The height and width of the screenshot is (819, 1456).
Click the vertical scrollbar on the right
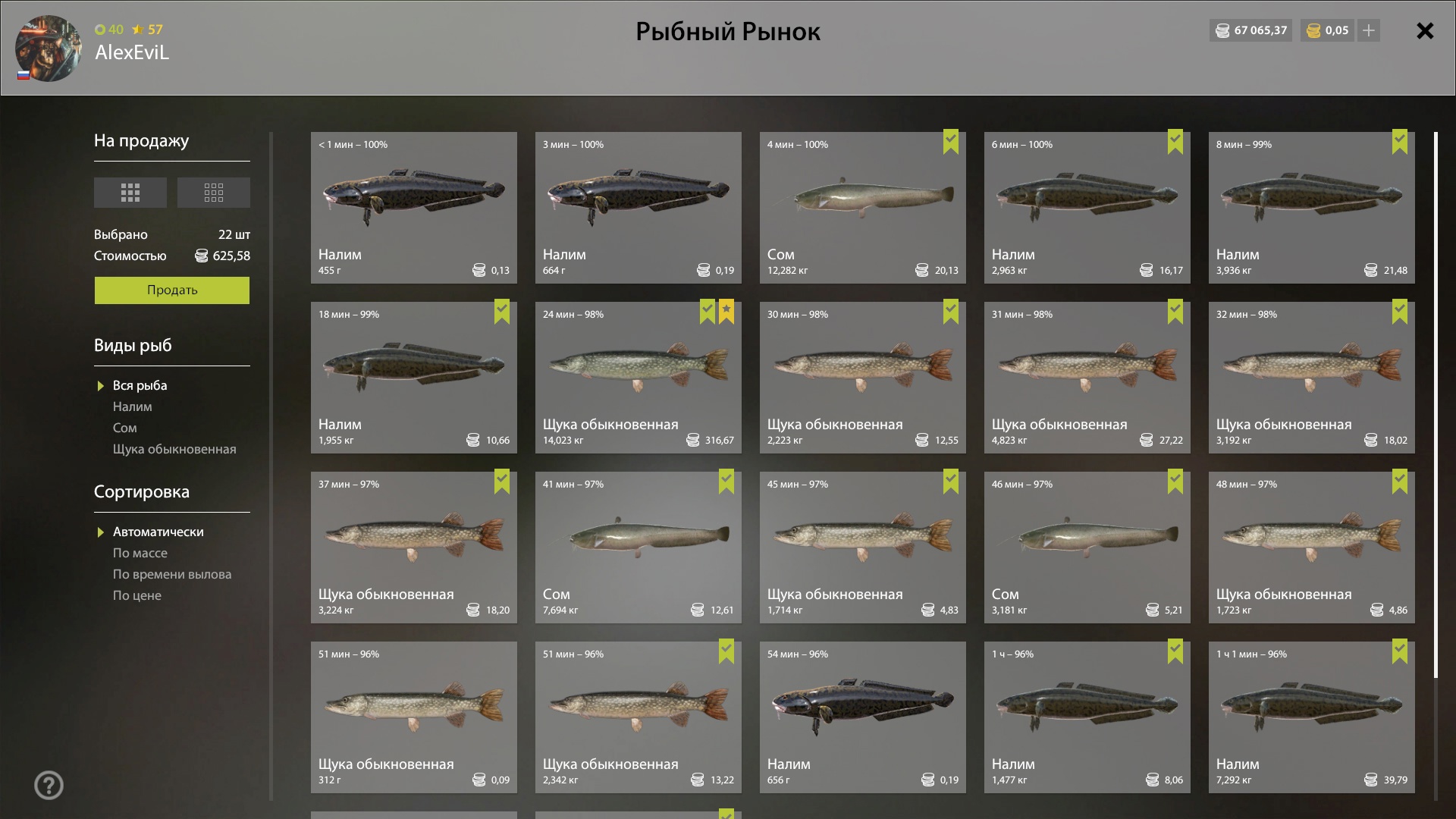pyautogui.click(x=1436, y=405)
